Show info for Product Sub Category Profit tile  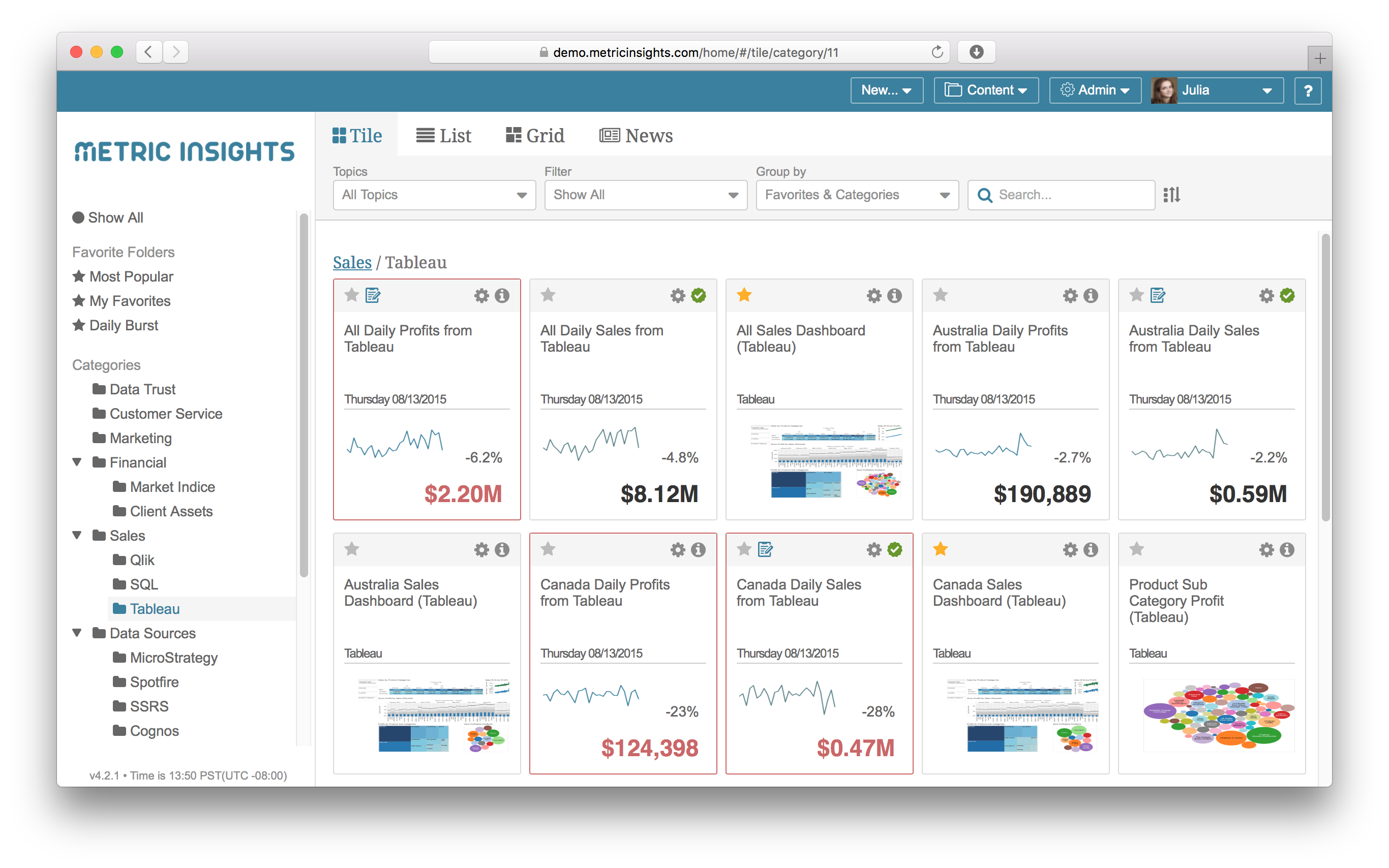tap(1287, 550)
